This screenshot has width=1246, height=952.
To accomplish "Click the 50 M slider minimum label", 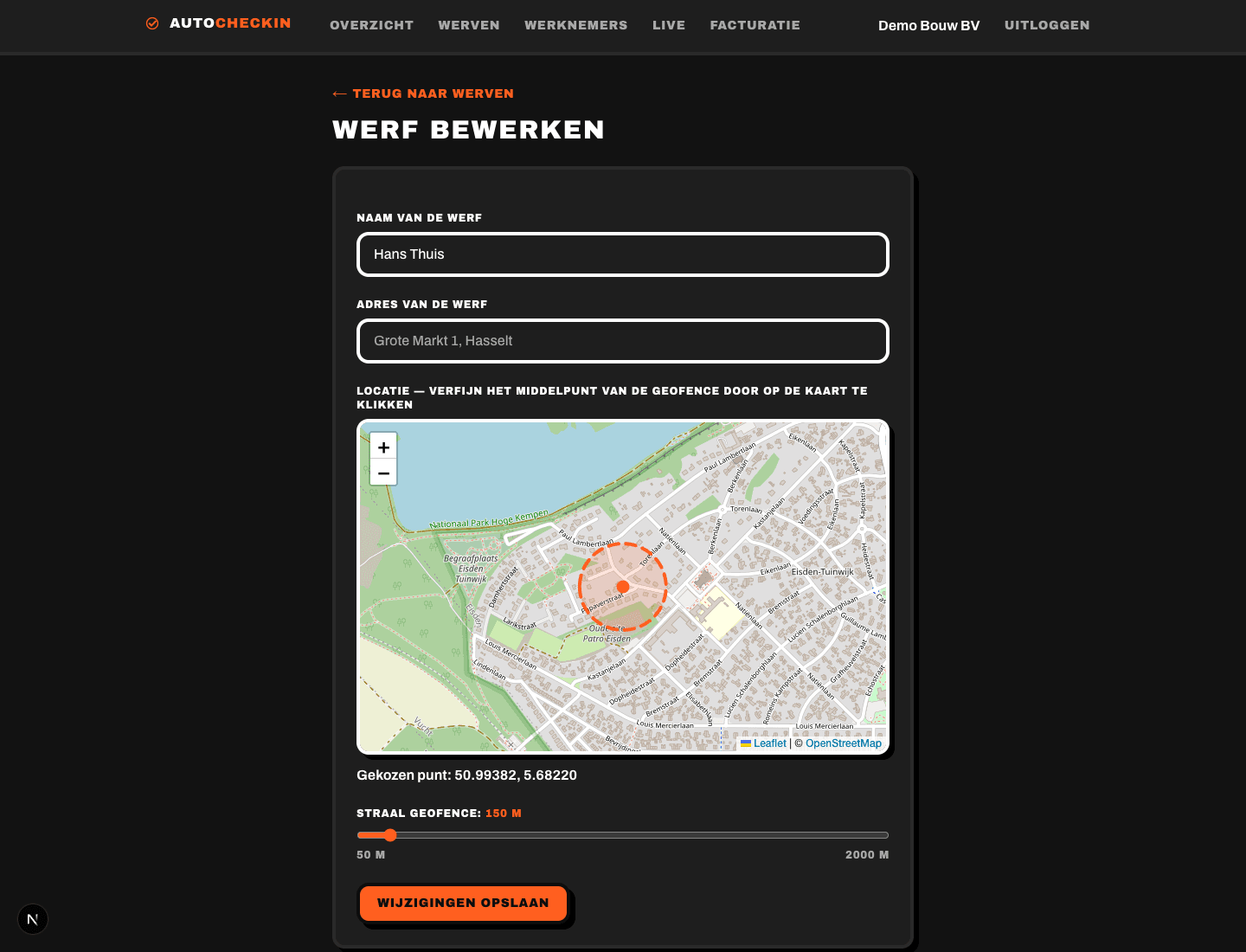I will pyautogui.click(x=371, y=855).
